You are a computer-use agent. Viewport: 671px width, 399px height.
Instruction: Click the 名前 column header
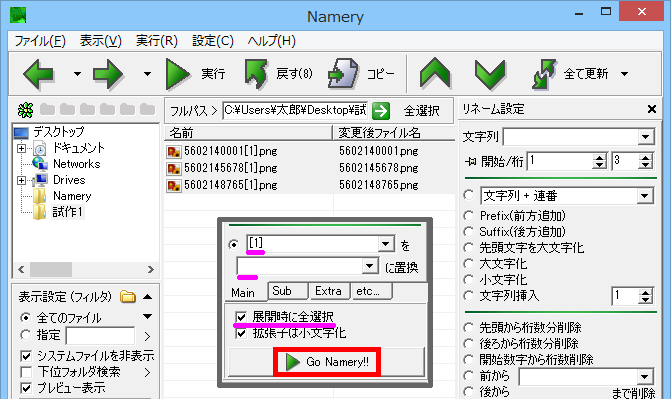(248, 133)
